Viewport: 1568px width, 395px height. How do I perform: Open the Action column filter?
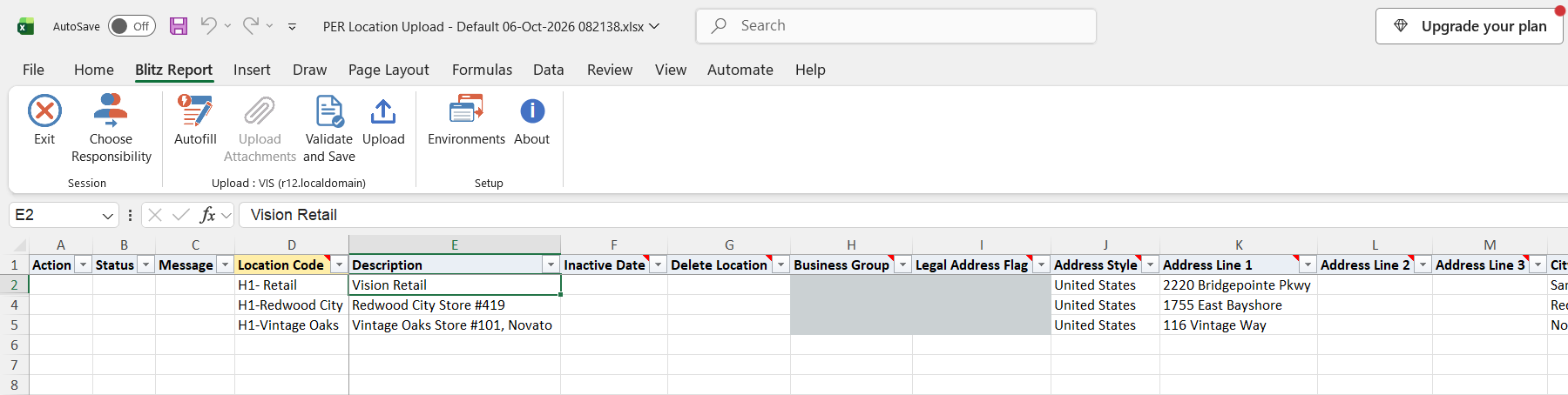click(84, 264)
